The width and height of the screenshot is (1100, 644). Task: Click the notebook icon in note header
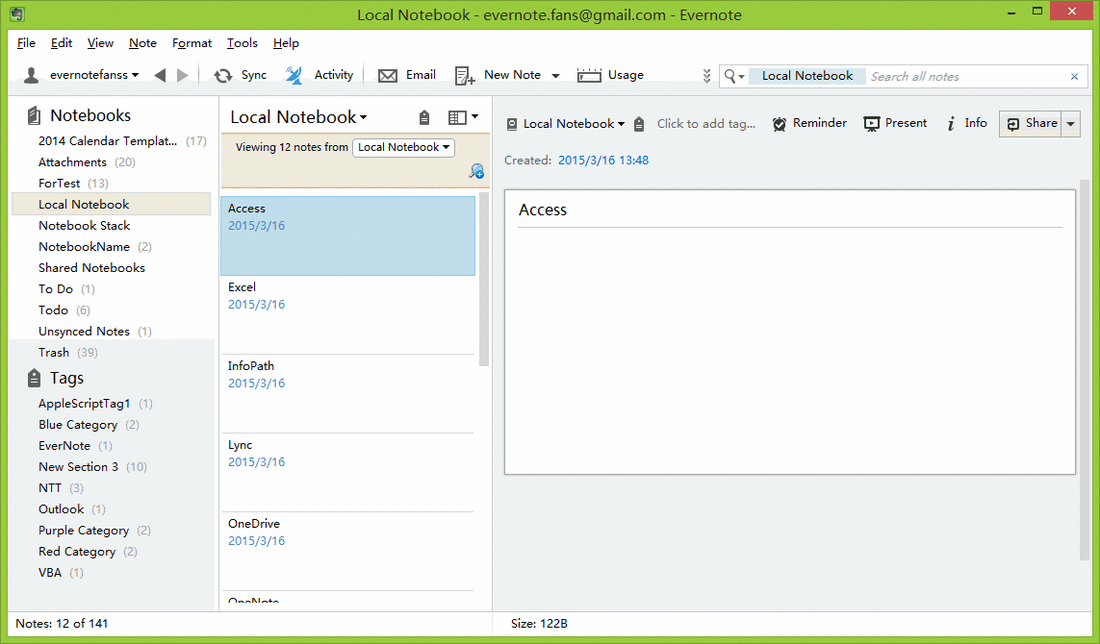click(x=512, y=124)
